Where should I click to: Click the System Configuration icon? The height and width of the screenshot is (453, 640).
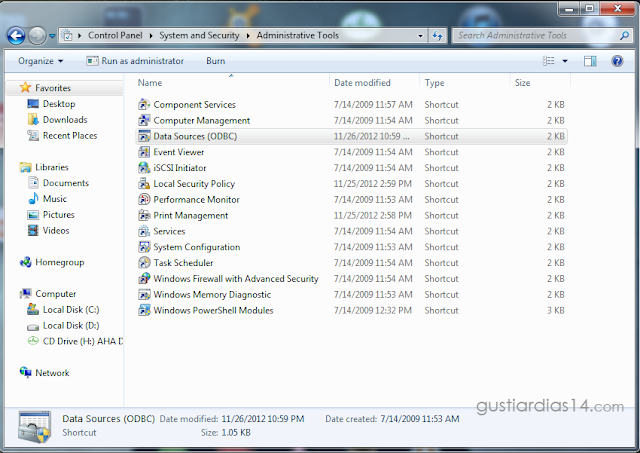point(144,247)
